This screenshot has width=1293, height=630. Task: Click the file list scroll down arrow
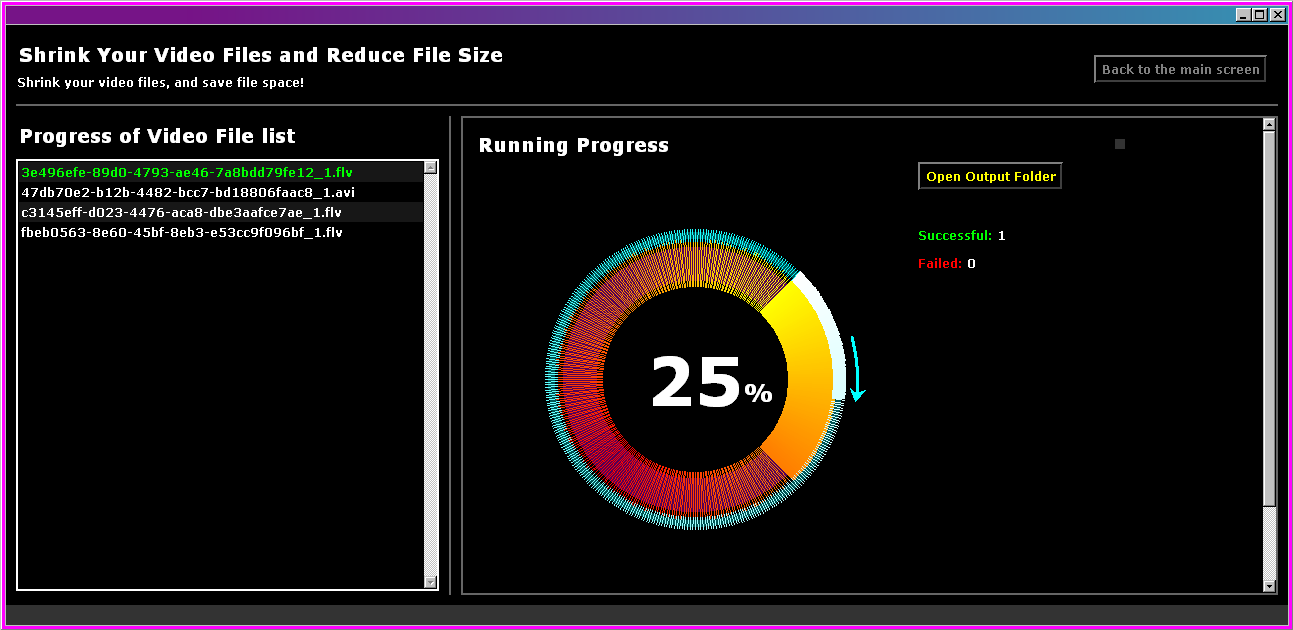(431, 582)
